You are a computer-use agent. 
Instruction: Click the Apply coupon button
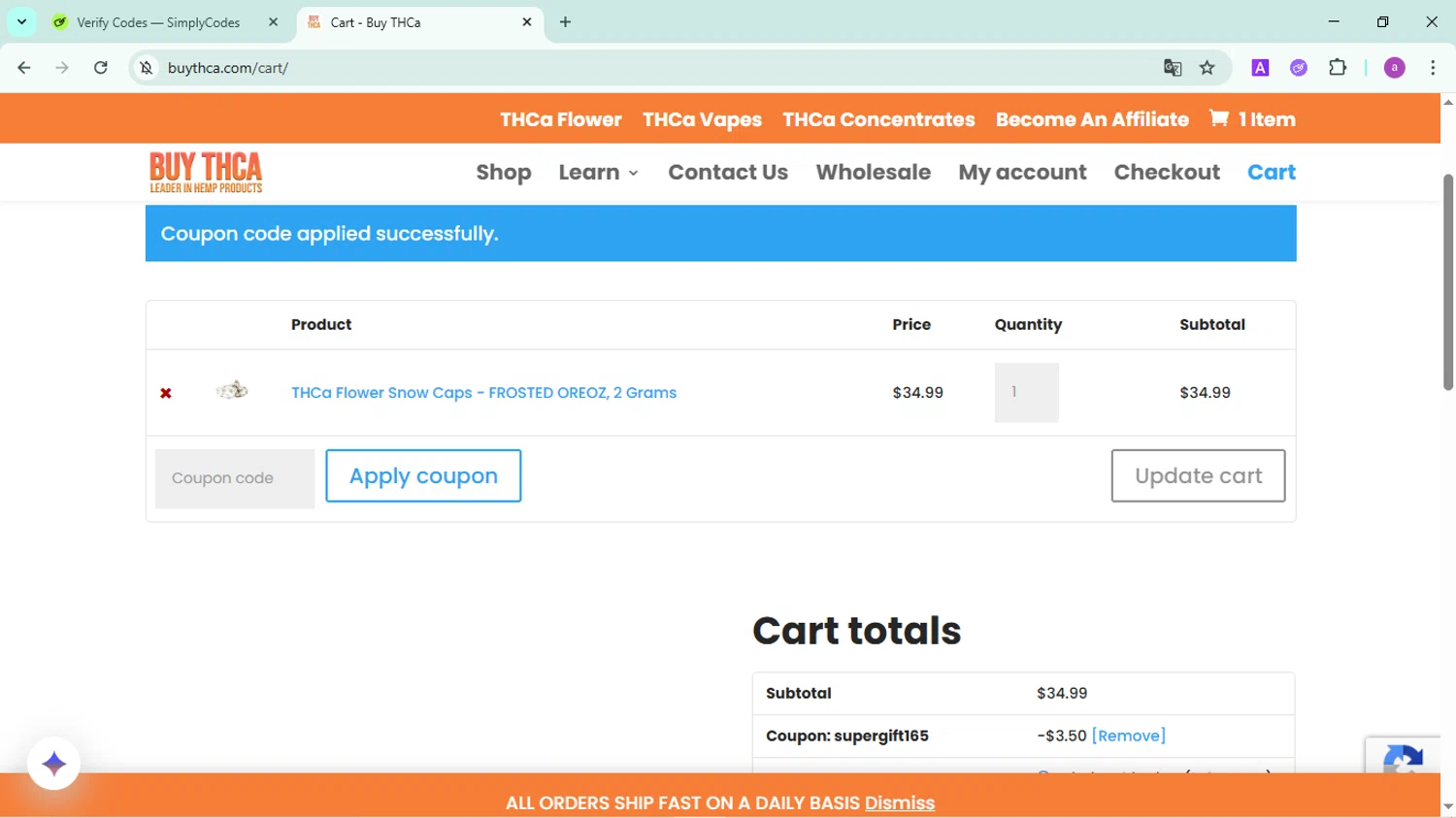(x=423, y=475)
